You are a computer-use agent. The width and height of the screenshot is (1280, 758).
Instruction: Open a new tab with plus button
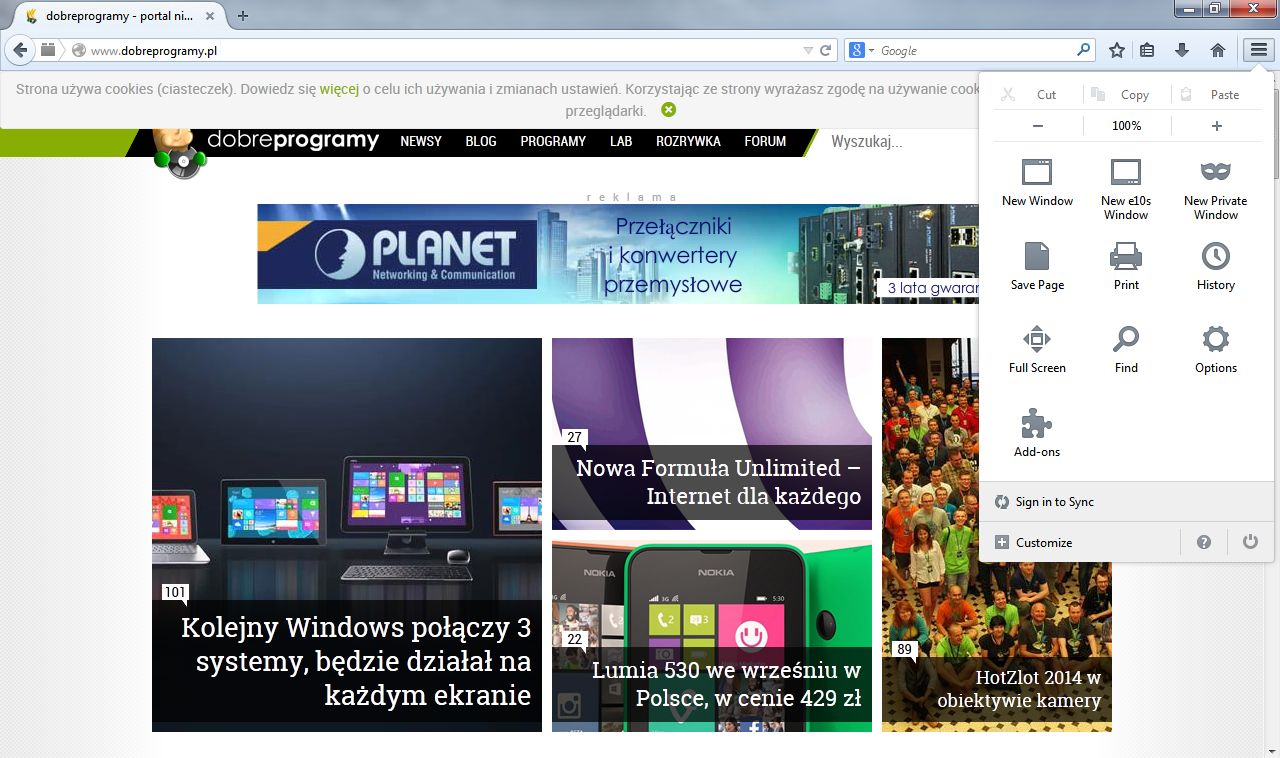[242, 15]
